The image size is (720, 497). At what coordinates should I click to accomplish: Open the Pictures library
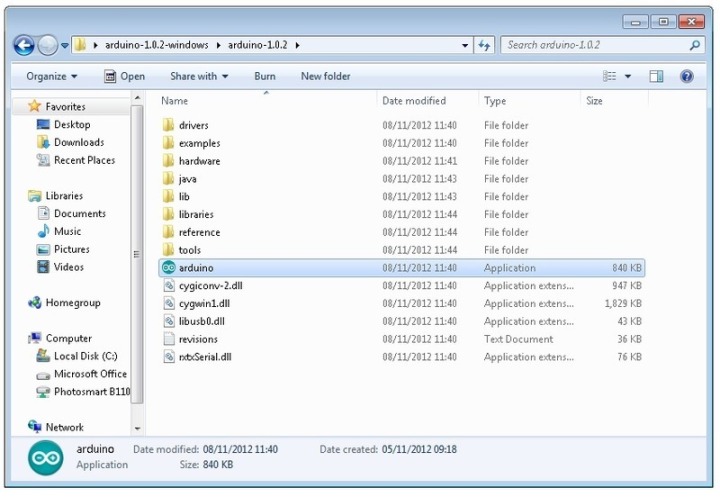click(x=71, y=249)
